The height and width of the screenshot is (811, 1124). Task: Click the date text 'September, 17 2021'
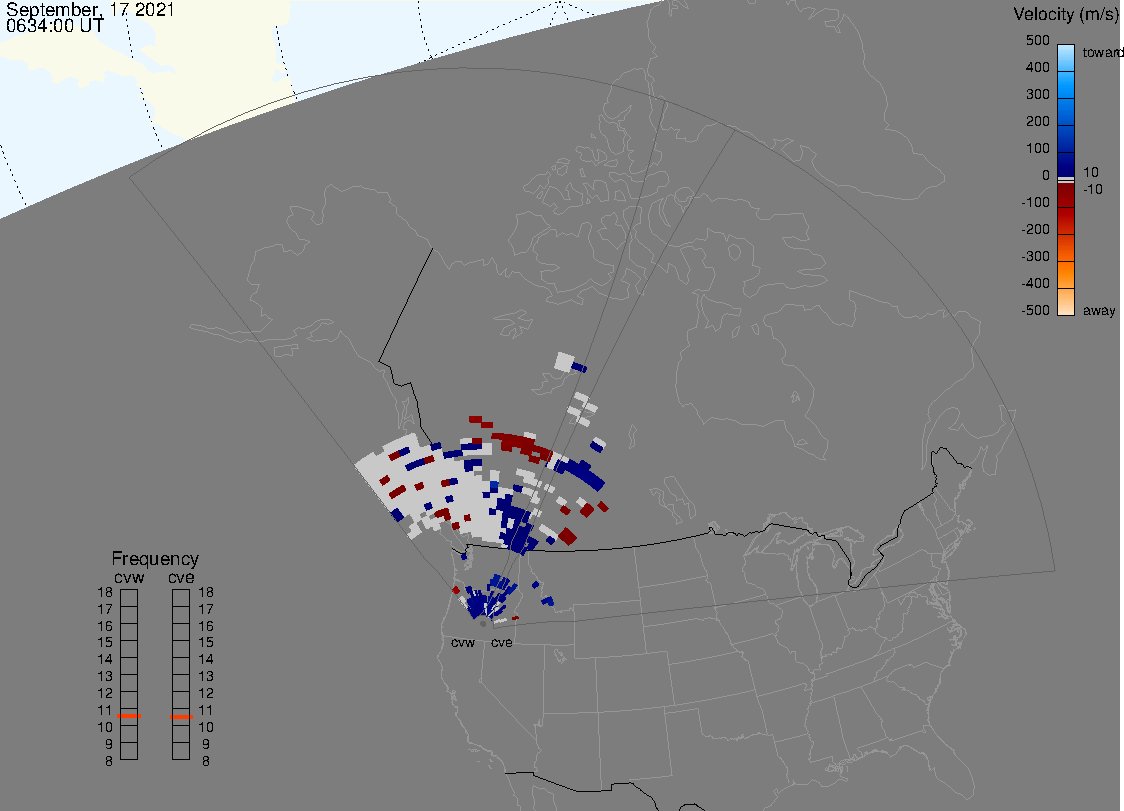coord(91,10)
